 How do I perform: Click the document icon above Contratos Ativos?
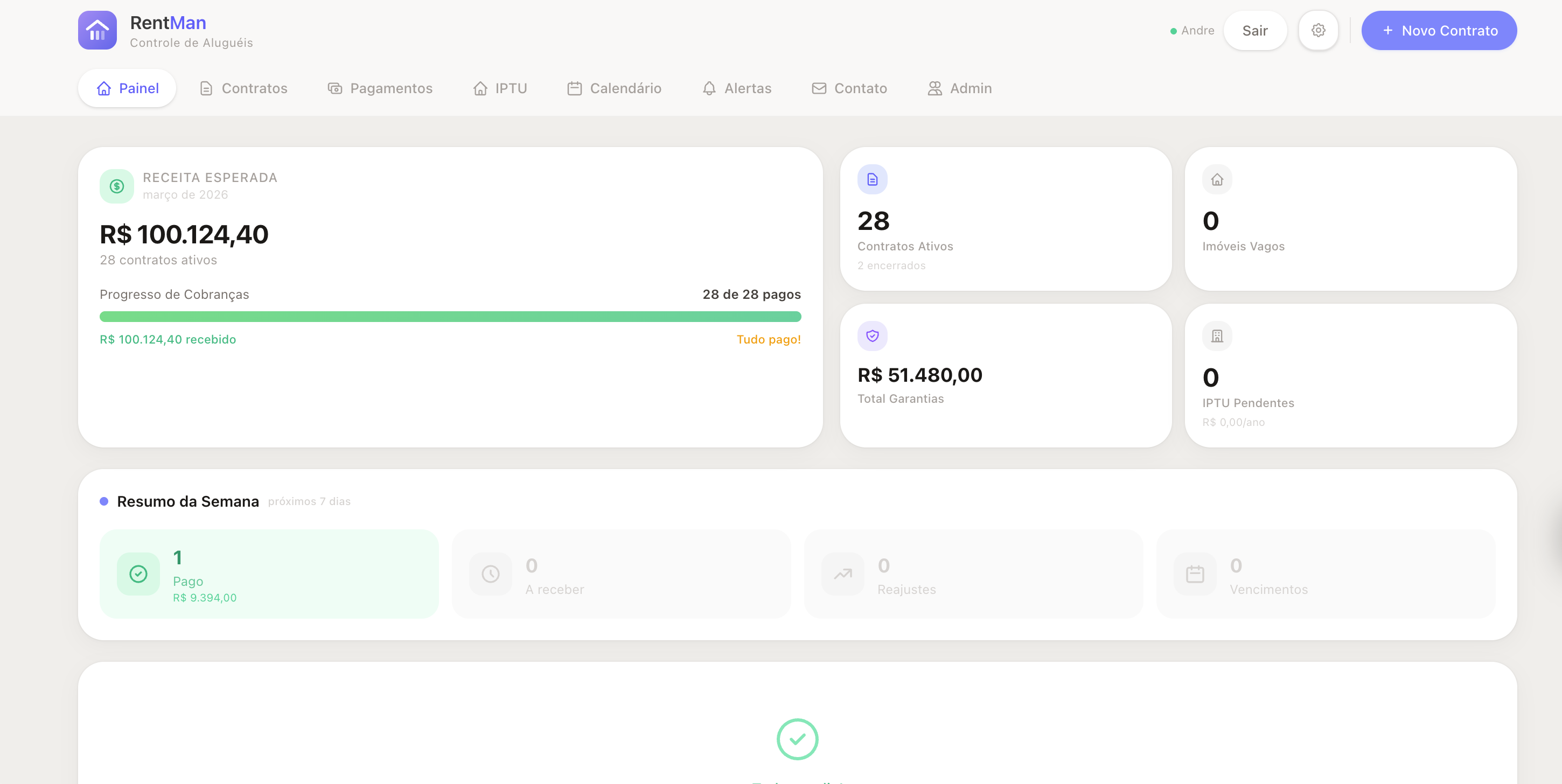[872, 179]
